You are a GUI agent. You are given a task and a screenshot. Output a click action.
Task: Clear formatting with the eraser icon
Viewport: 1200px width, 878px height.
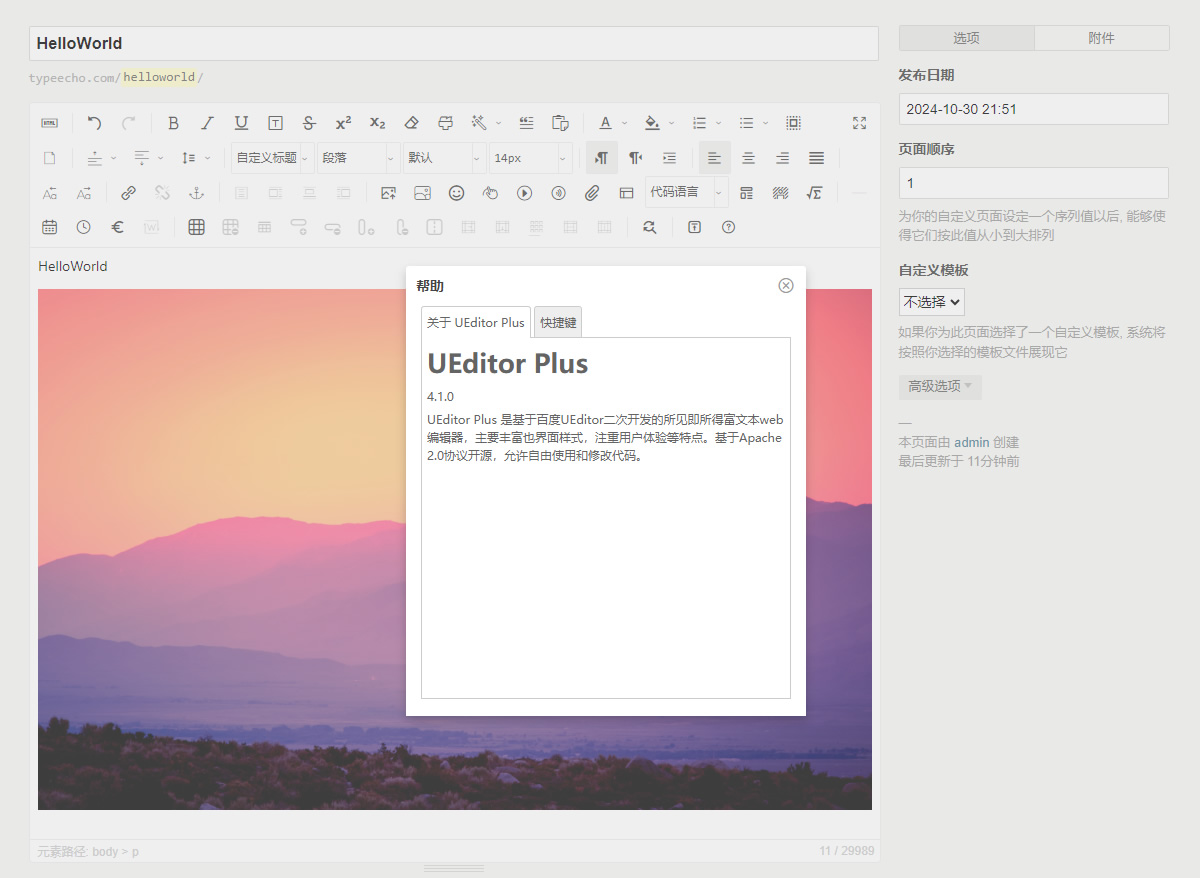pyautogui.click(x=411, y=123)
